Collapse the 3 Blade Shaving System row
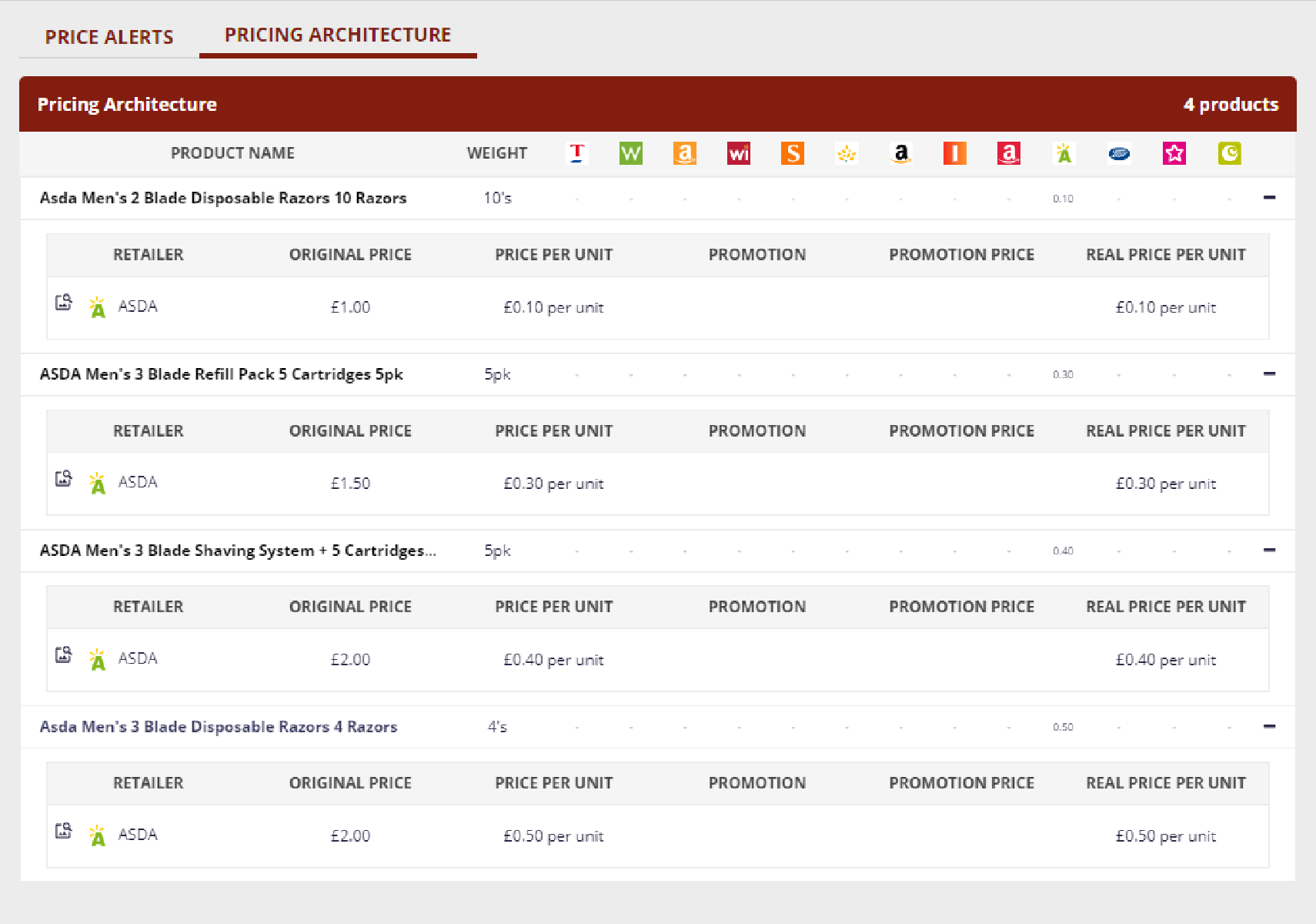The height and width of the screenshot is (924, 1316). (1270, 550)
